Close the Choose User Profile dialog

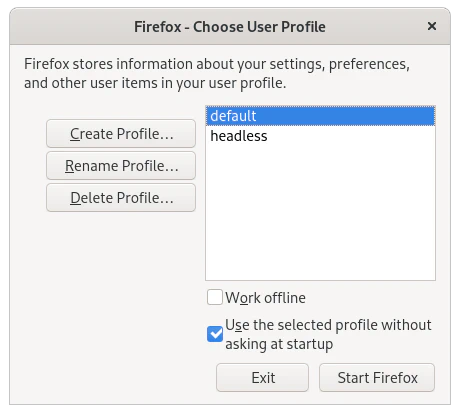coord(432,26)
